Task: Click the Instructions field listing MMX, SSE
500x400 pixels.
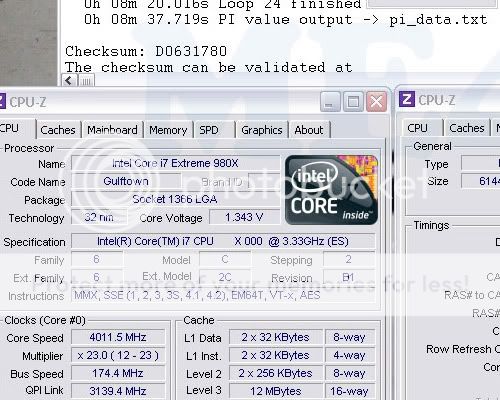Action: (x=223, y=295)
